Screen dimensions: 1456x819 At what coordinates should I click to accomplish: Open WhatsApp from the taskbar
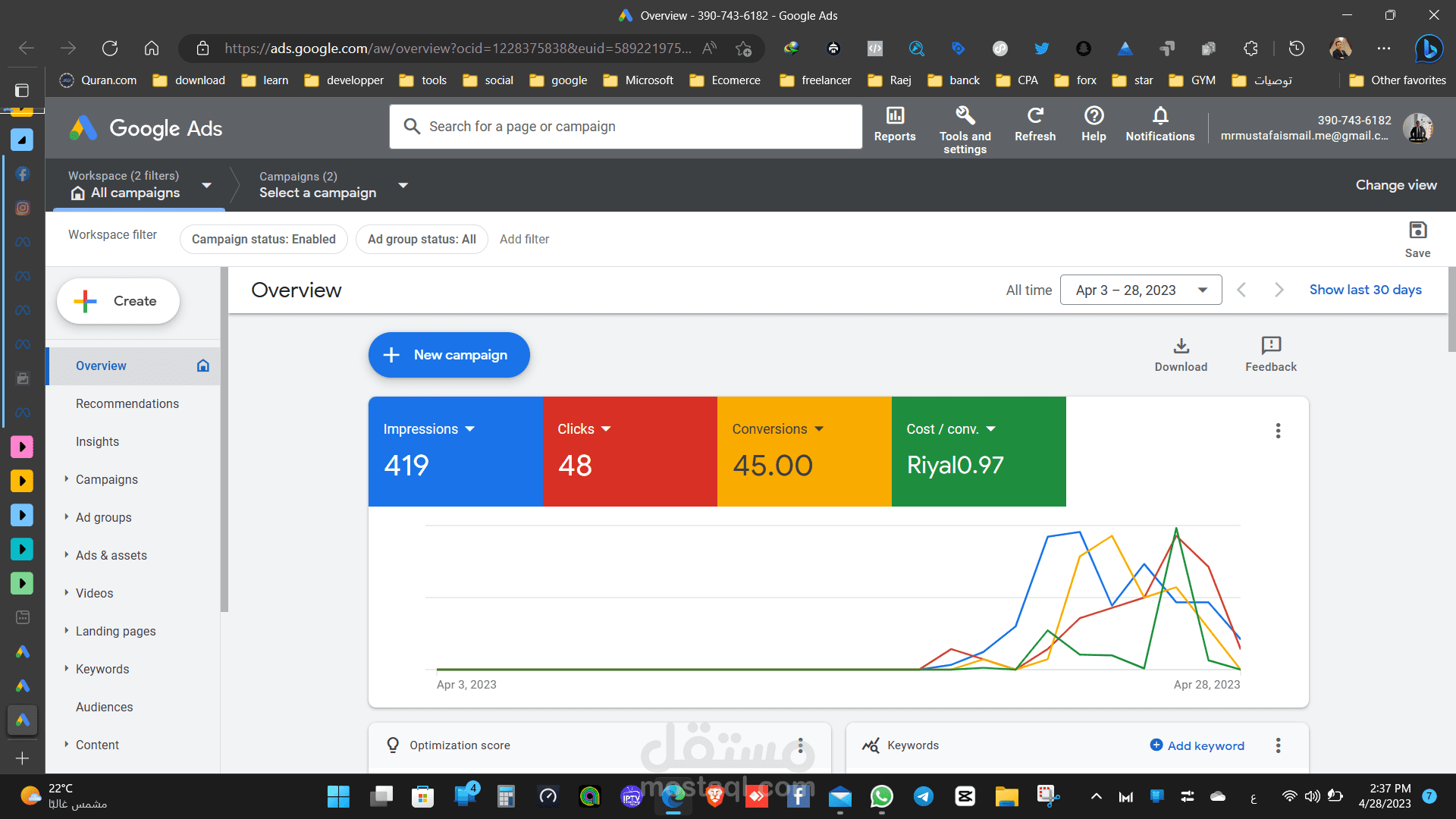click(881, 796)
